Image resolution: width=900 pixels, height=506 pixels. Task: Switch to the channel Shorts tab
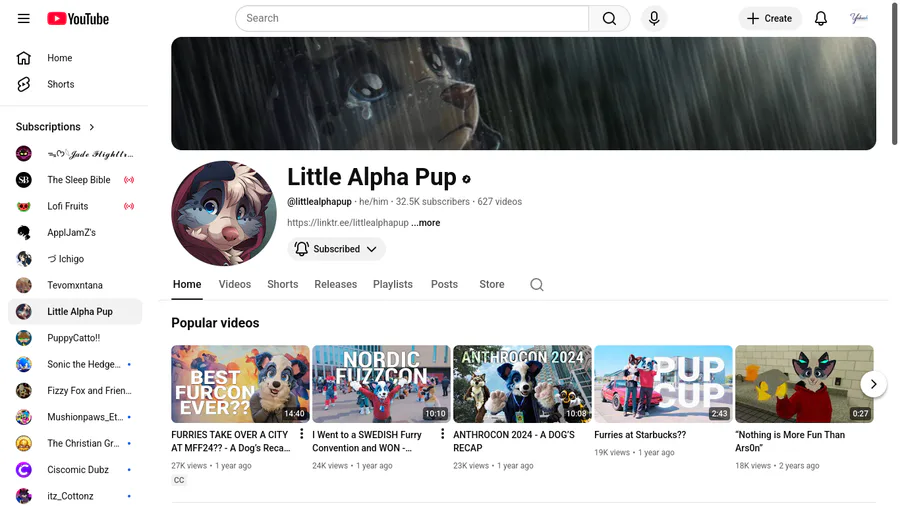282,285
